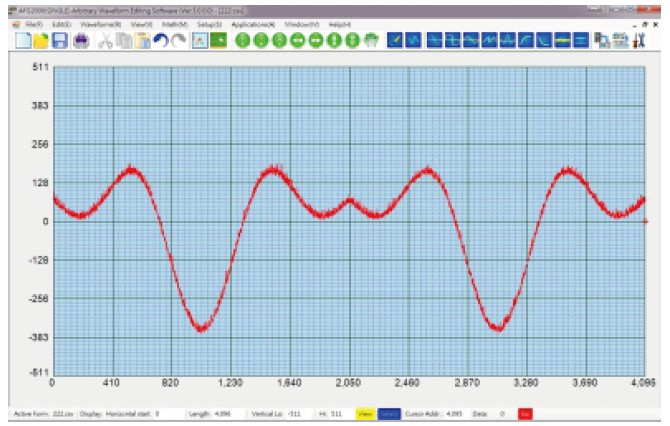Open the Setup menu

209,25
